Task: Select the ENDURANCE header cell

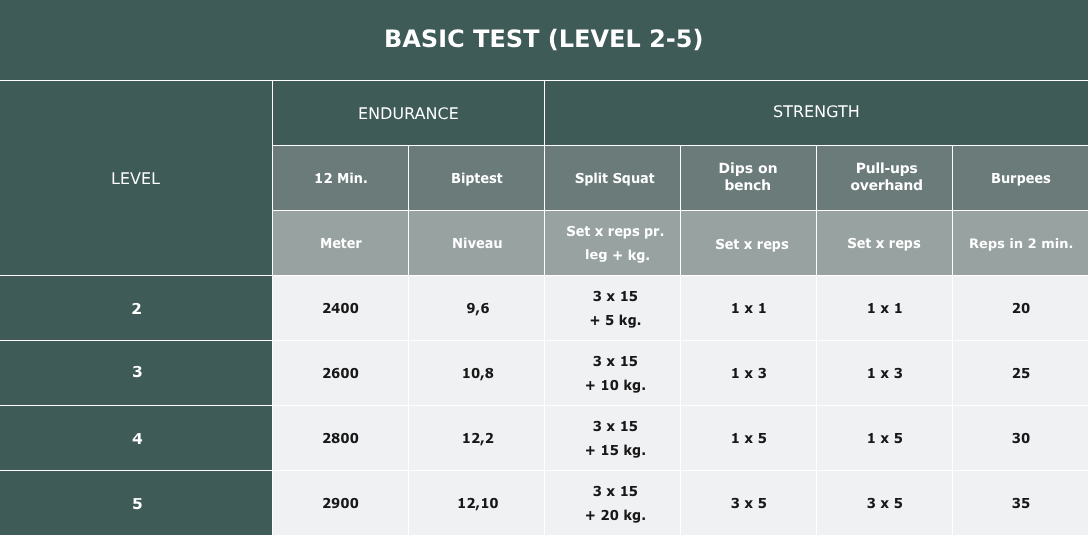Action: point(408,113)
